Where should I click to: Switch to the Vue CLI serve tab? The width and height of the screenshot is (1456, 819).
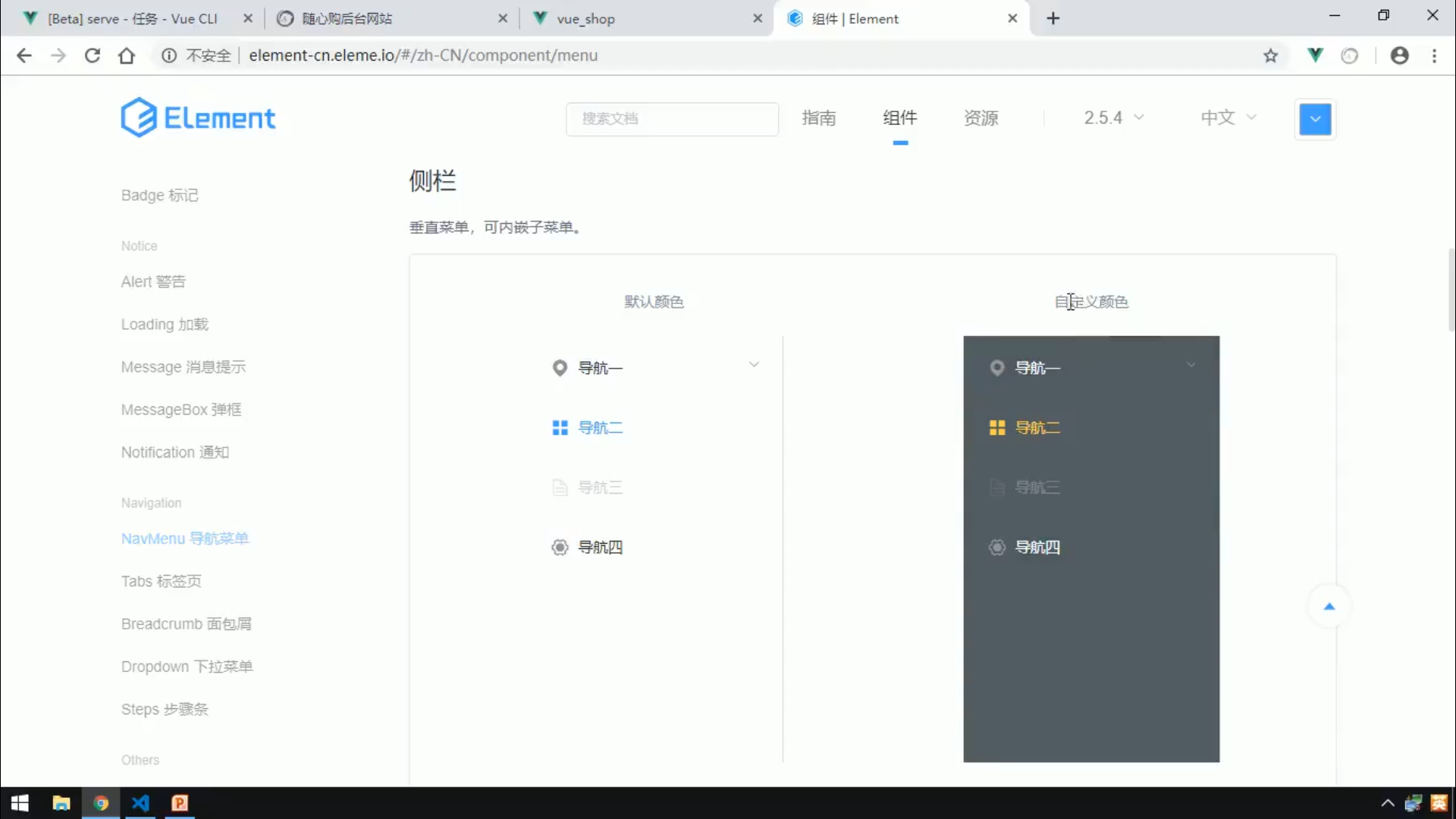click(133, 19)
